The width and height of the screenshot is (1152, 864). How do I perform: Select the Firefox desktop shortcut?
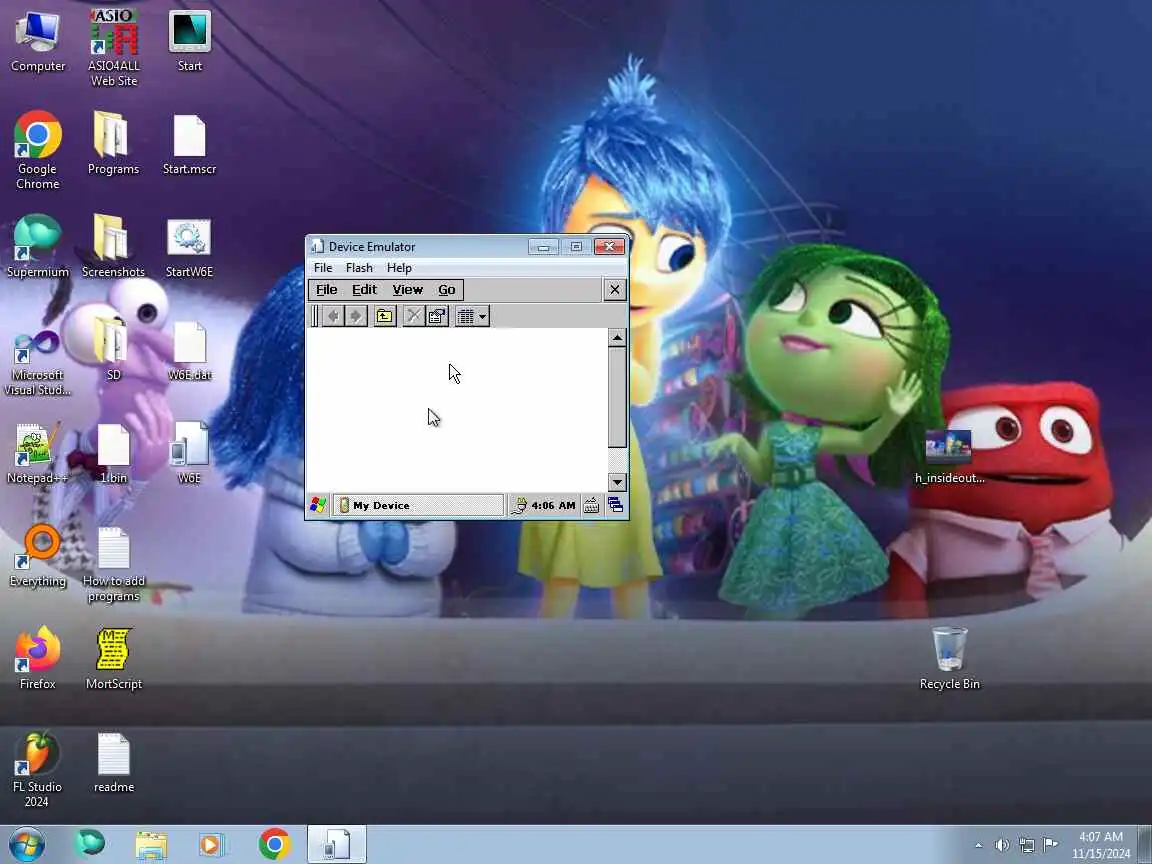(x=37, y=658)
